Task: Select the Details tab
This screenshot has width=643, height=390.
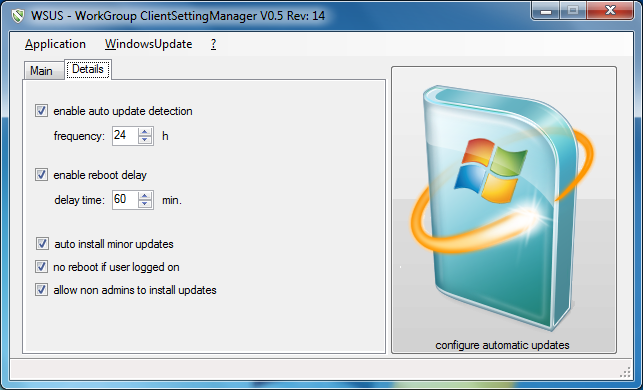Action: point(88,69)
